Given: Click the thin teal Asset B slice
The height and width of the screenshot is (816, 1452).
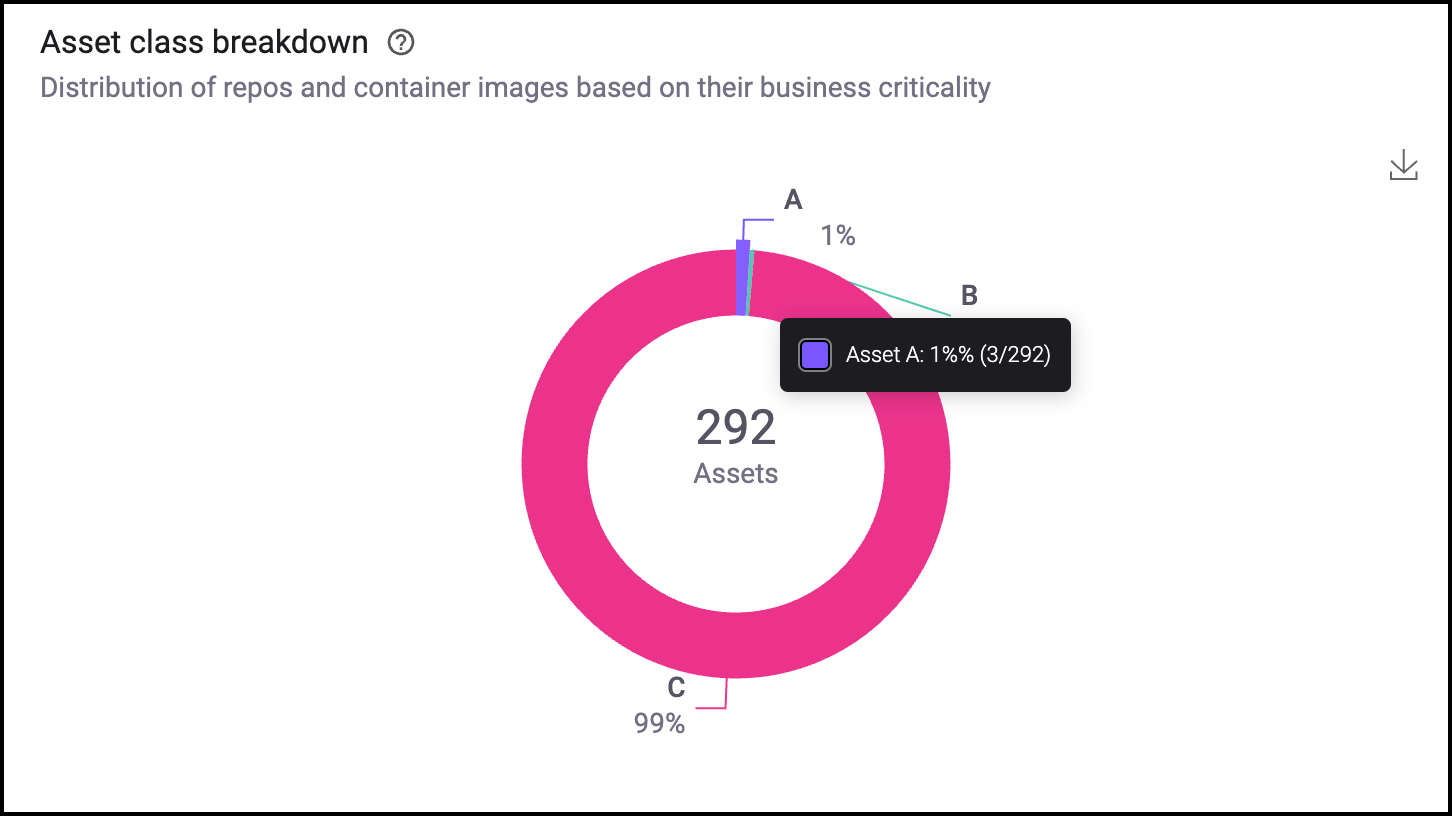Looking at the screenshot, I should pyautogui.click(x=750, y=283).
